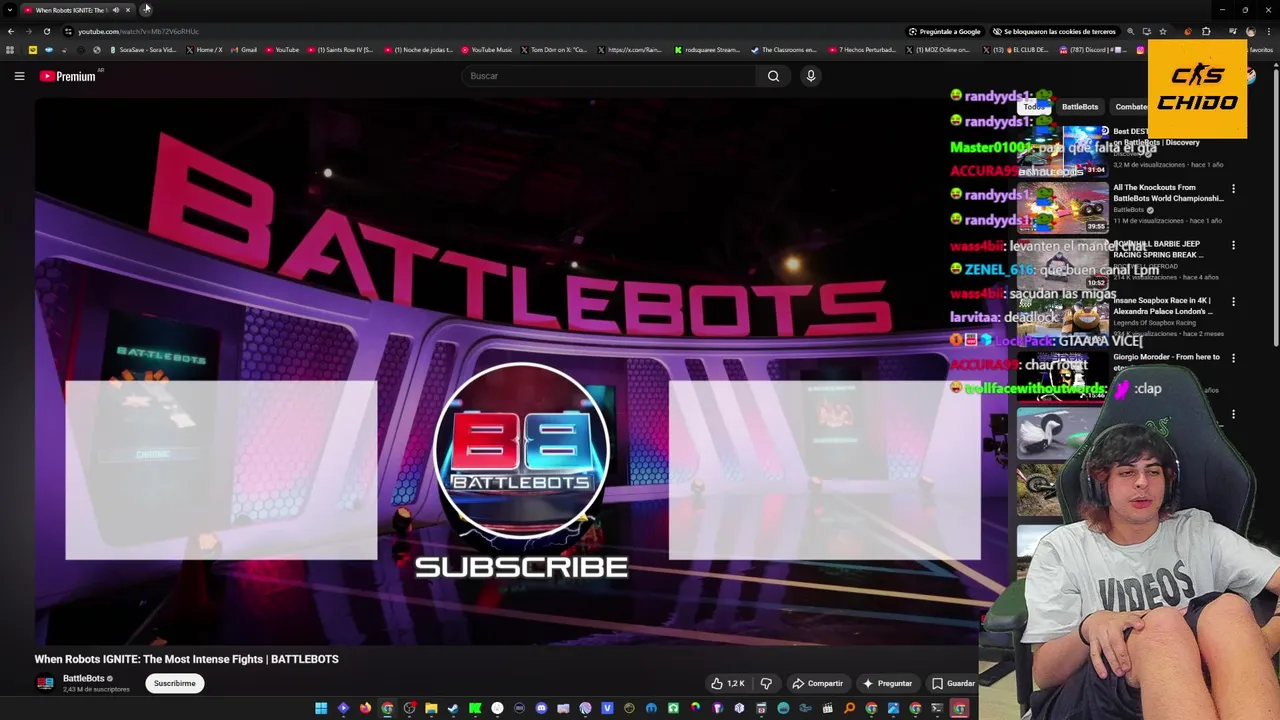This screenshot has height=720, width=1280.
Task: Open options for Barbie Jeep Racing video
Action: 1233,245
